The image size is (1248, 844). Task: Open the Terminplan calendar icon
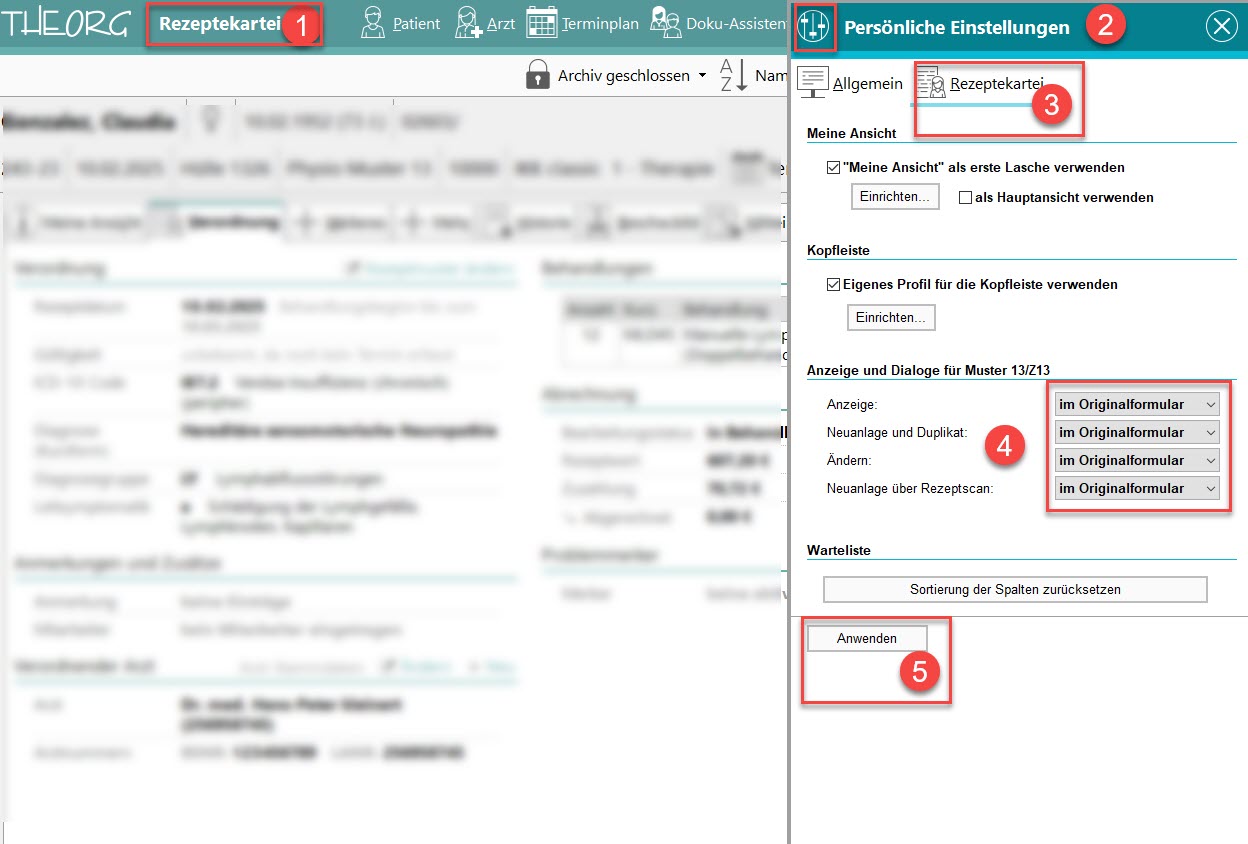[x=541, y=23]
